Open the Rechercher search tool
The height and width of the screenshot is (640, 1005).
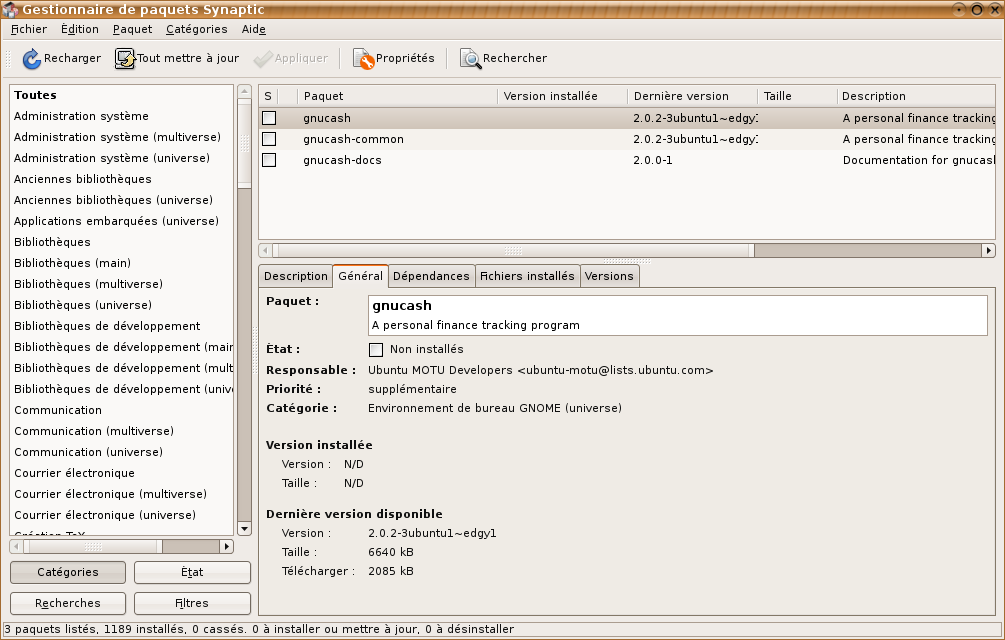pyautogui.click(x=504, y=58)
